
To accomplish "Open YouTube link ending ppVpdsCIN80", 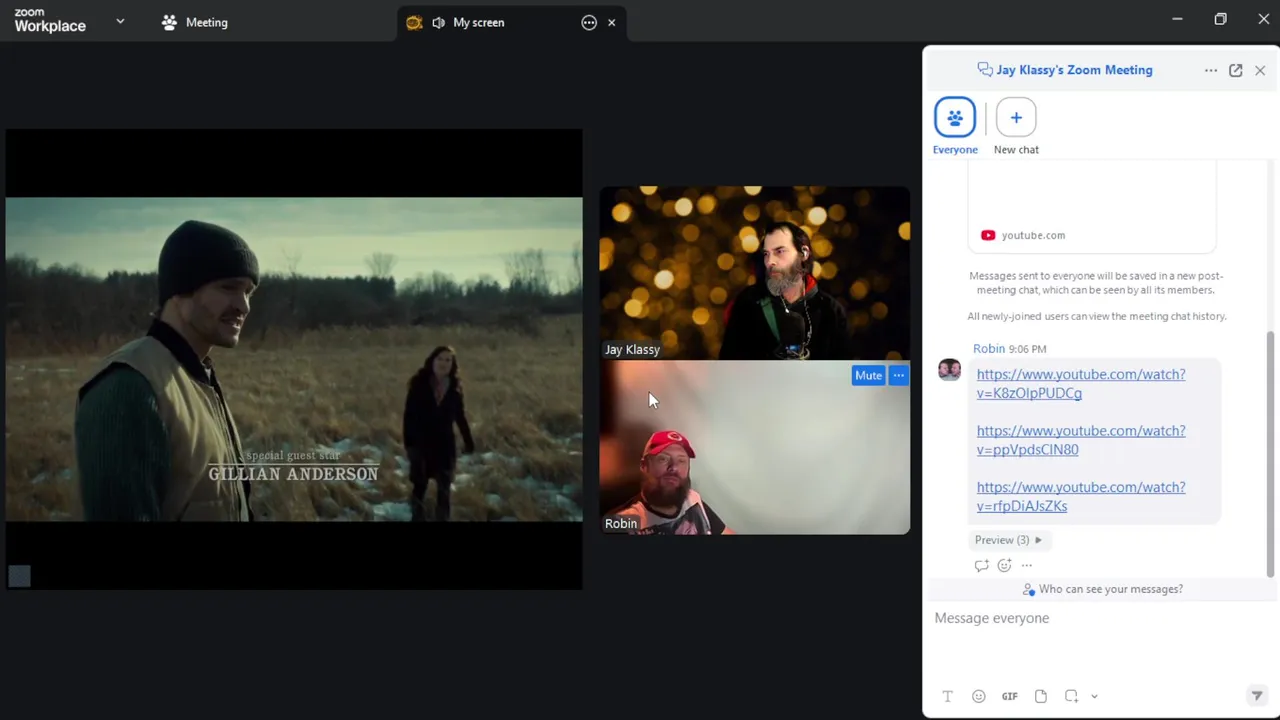I will tap(1081, 440).
